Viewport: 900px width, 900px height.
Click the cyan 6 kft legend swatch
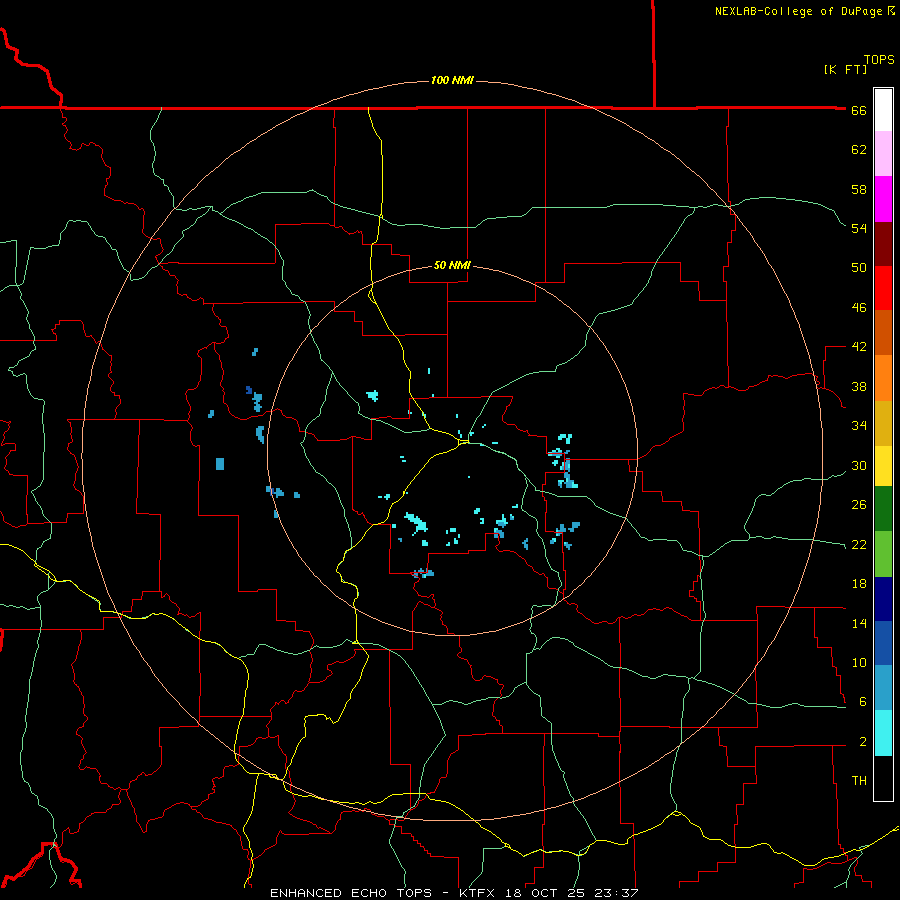point(883,733)
